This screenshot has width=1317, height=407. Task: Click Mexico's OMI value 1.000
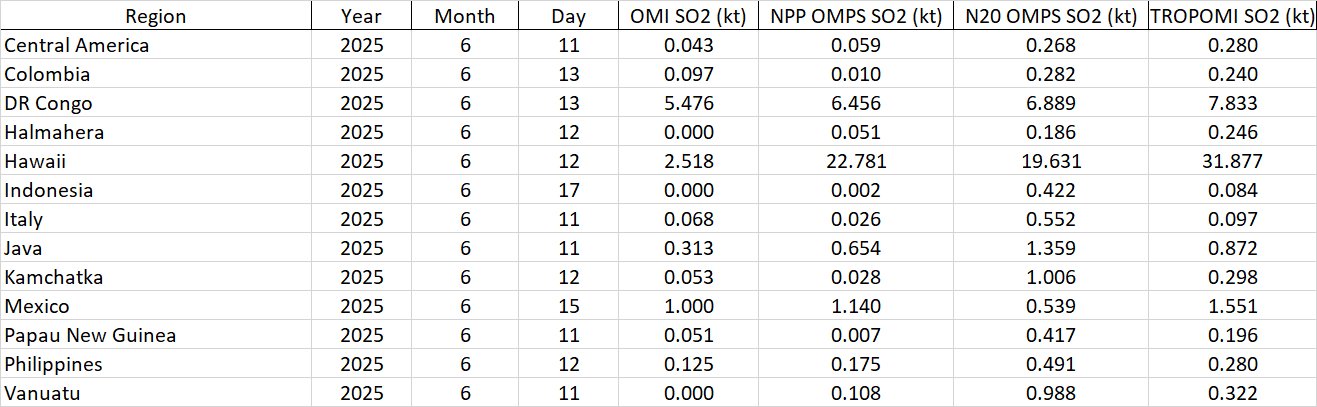686,306
